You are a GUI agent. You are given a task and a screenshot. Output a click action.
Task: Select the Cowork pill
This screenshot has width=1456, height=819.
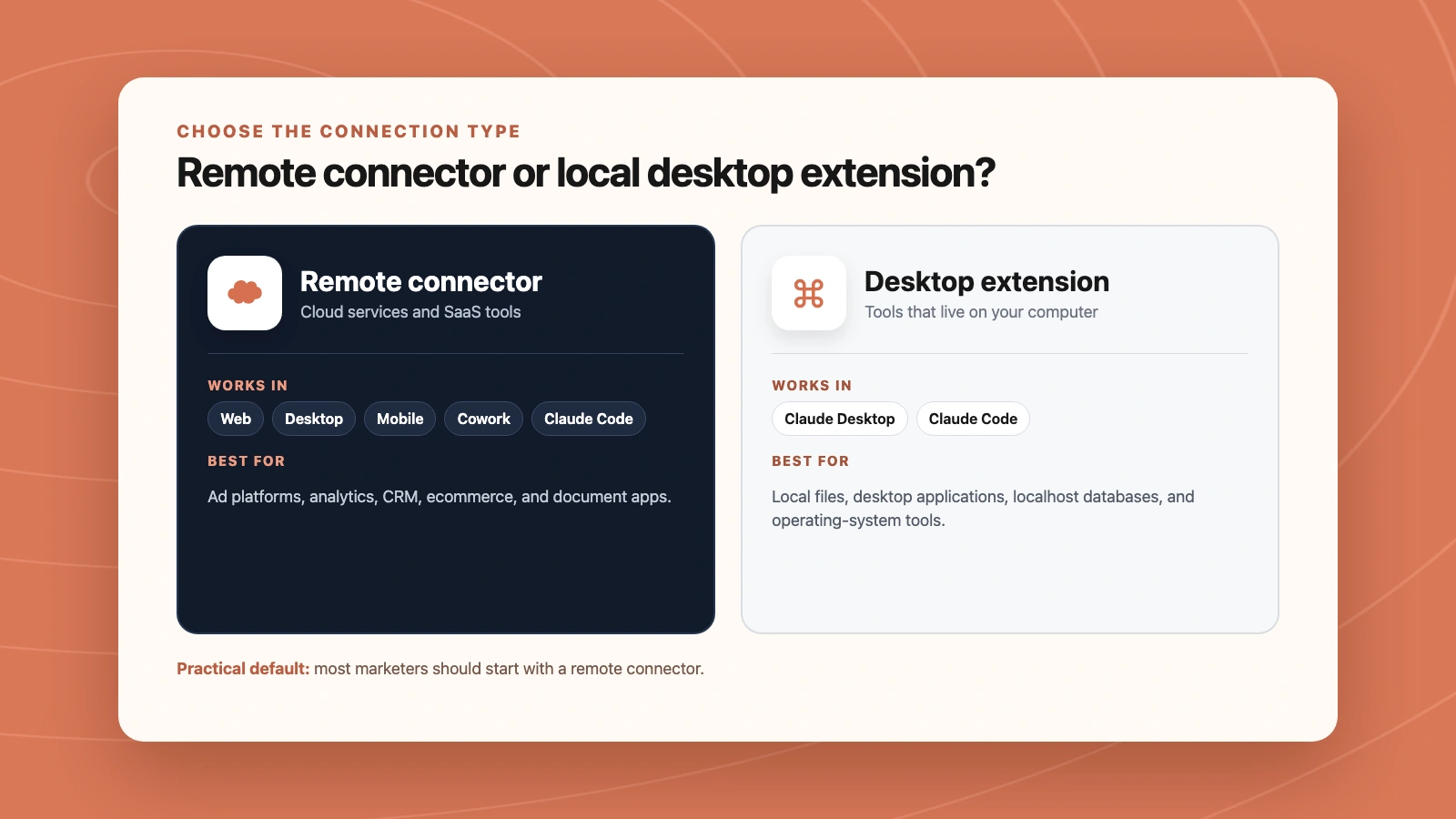[x=484, y=419]
